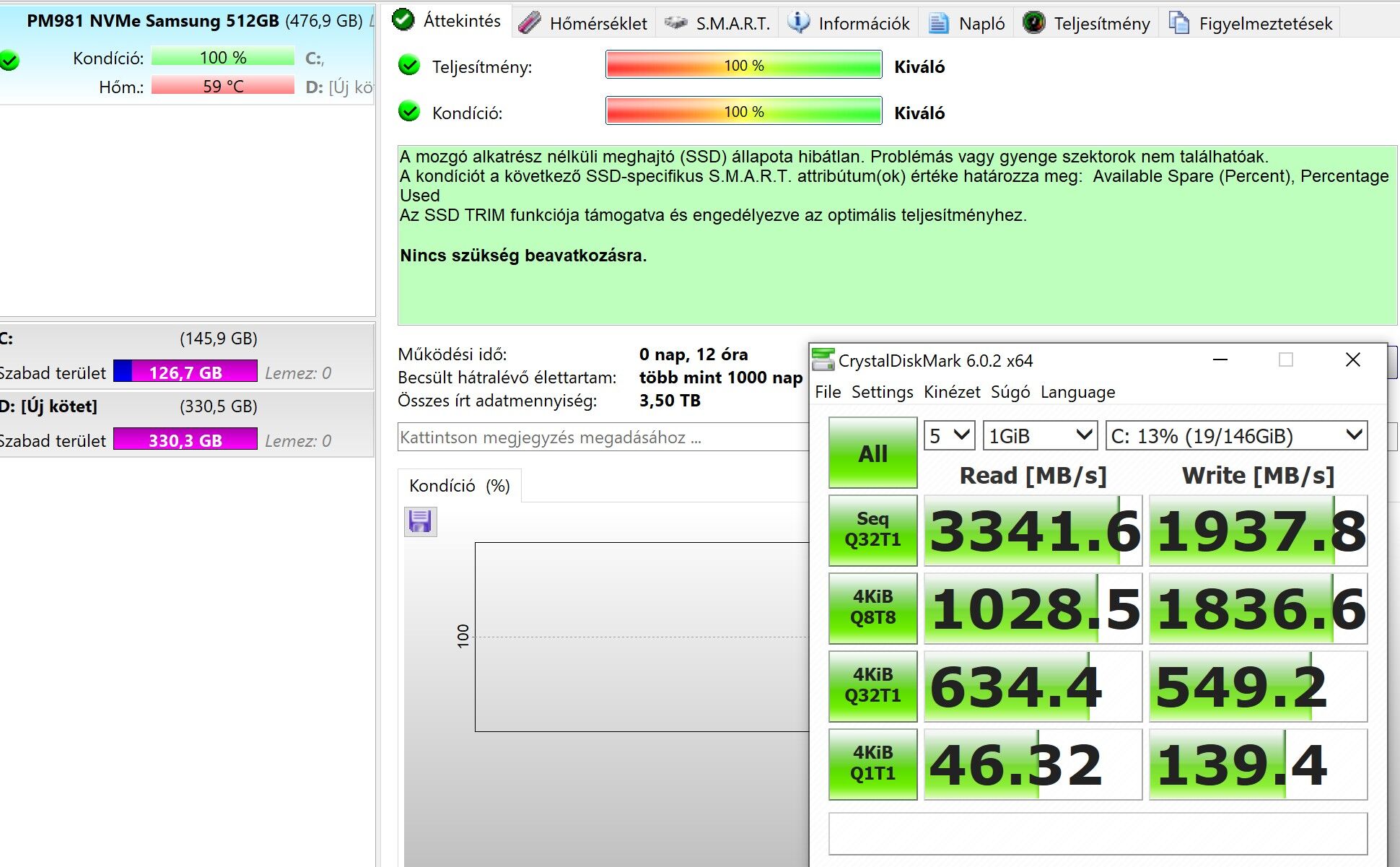The height and width of the screenshot is (867, 1400).
Task: Run the 4KiB Q32T1 test
Action: tap(872, 686)
